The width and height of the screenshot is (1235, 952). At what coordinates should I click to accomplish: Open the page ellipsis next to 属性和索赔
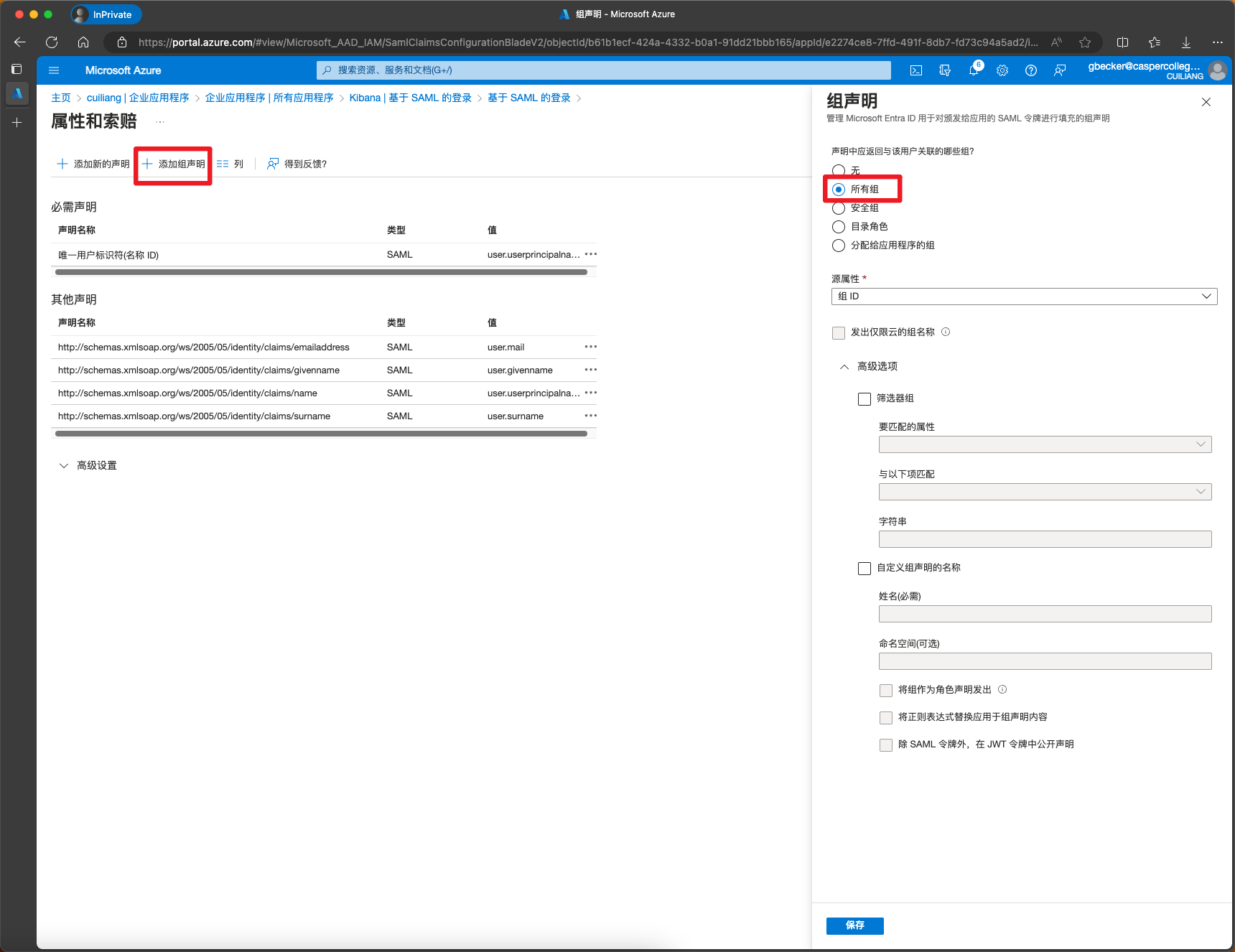[x=160, y=122]
